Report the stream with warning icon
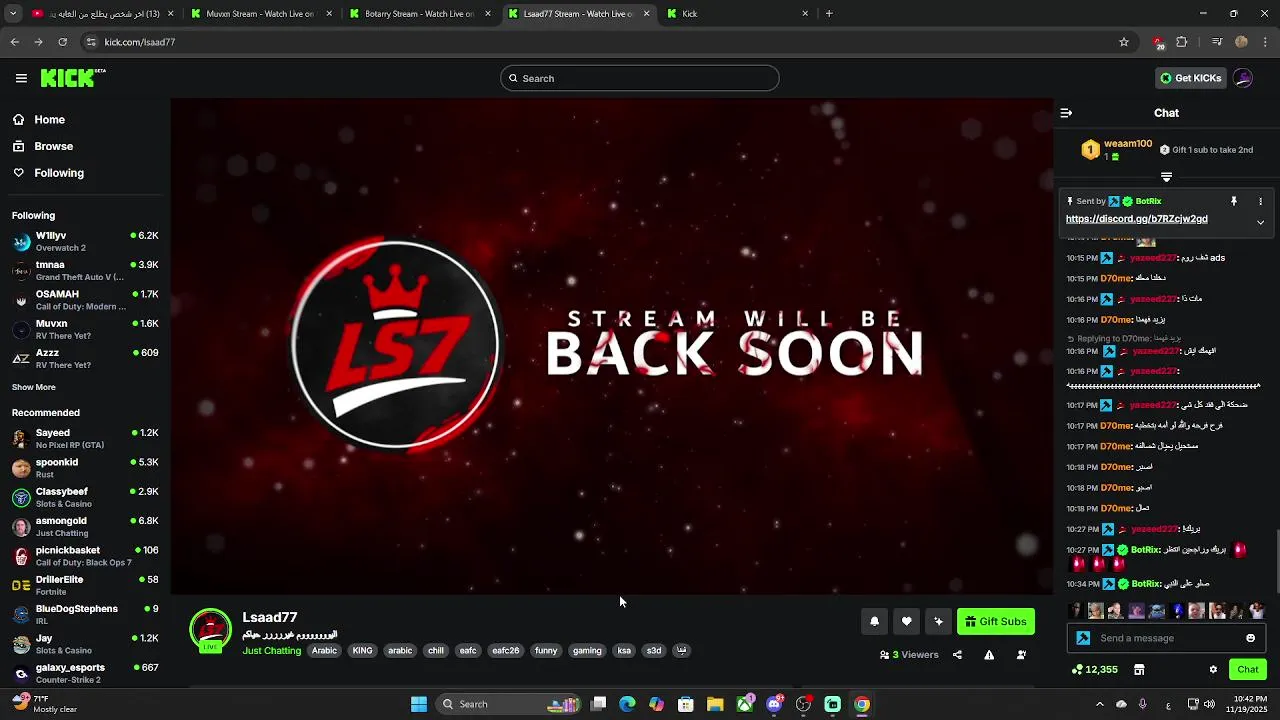 click(x=989, y=655)
